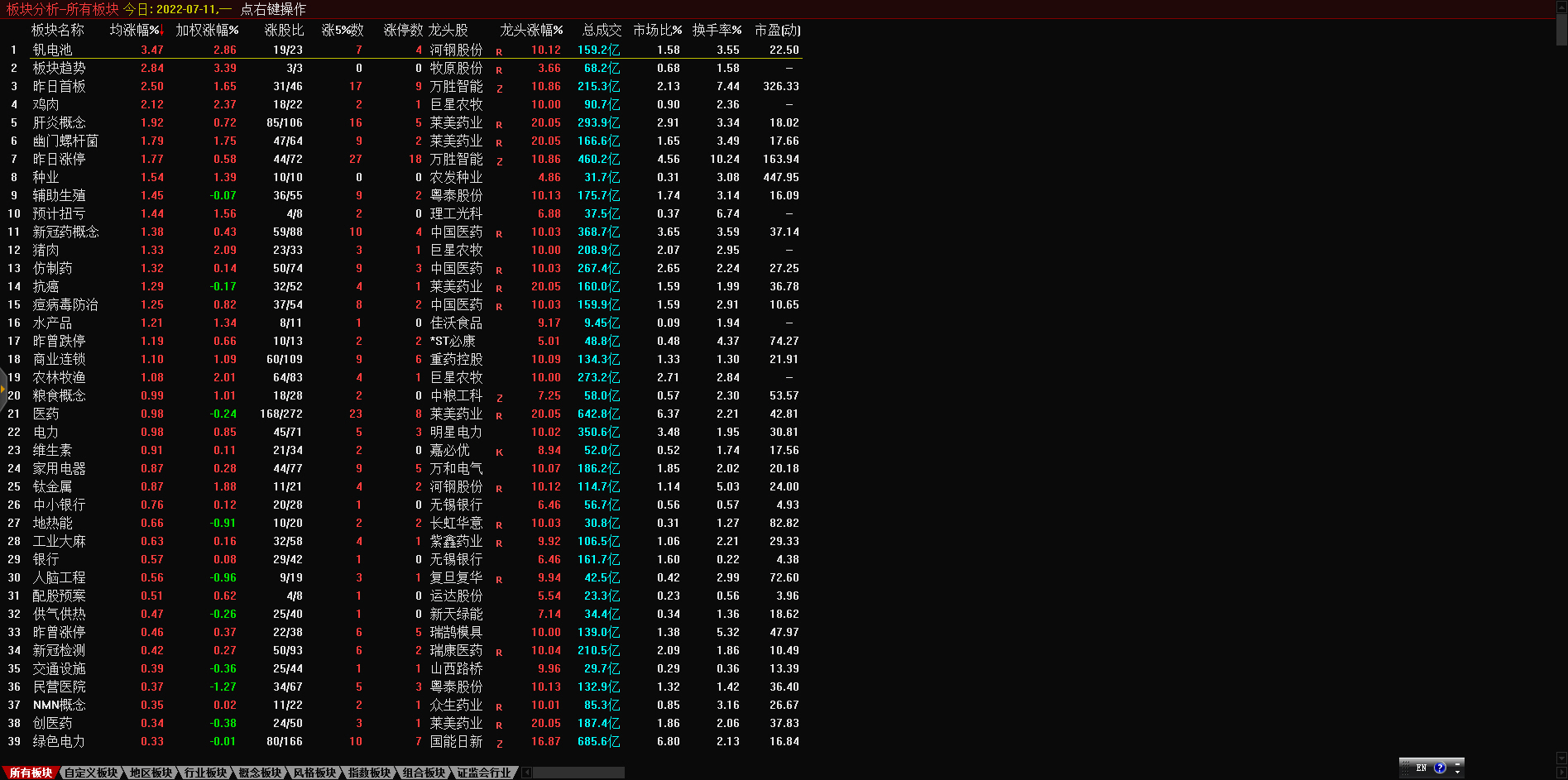Sort by 均涨幅% column header
The width and height of the screenshot is (1568, 780).
point(135,30)
